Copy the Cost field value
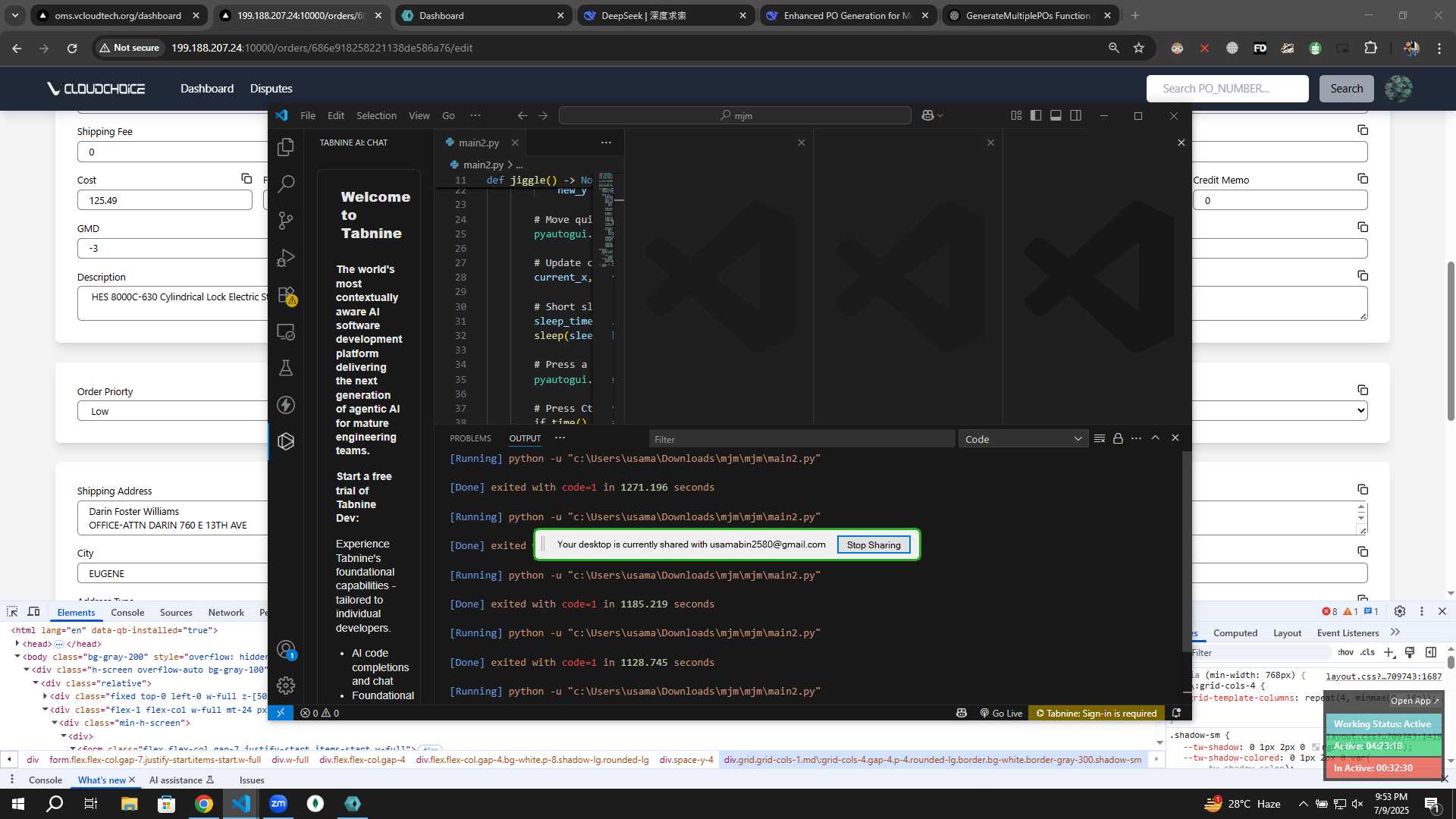This screenshot has height=819, width=1456. point(246,178)
